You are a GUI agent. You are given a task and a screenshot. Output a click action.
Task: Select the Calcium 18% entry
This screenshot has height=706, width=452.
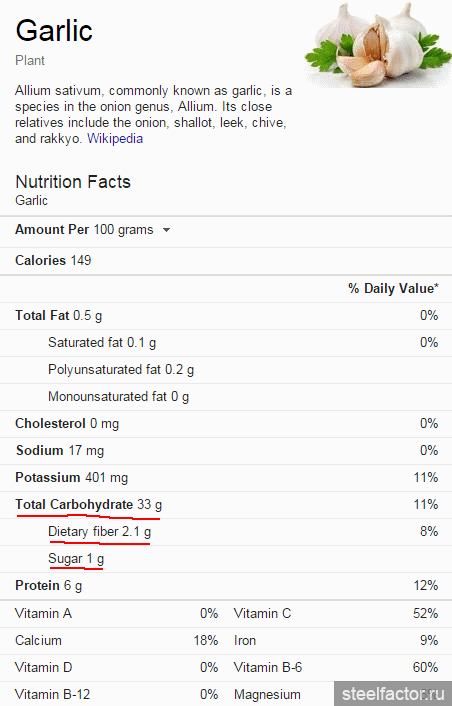pyautogui.click(x=117, y=640)
